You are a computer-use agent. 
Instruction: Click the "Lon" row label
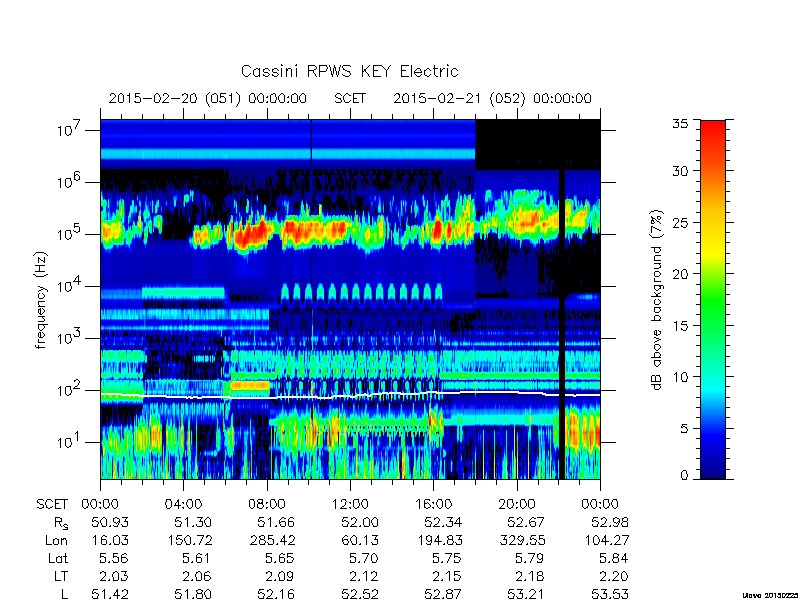click(56, 540)
